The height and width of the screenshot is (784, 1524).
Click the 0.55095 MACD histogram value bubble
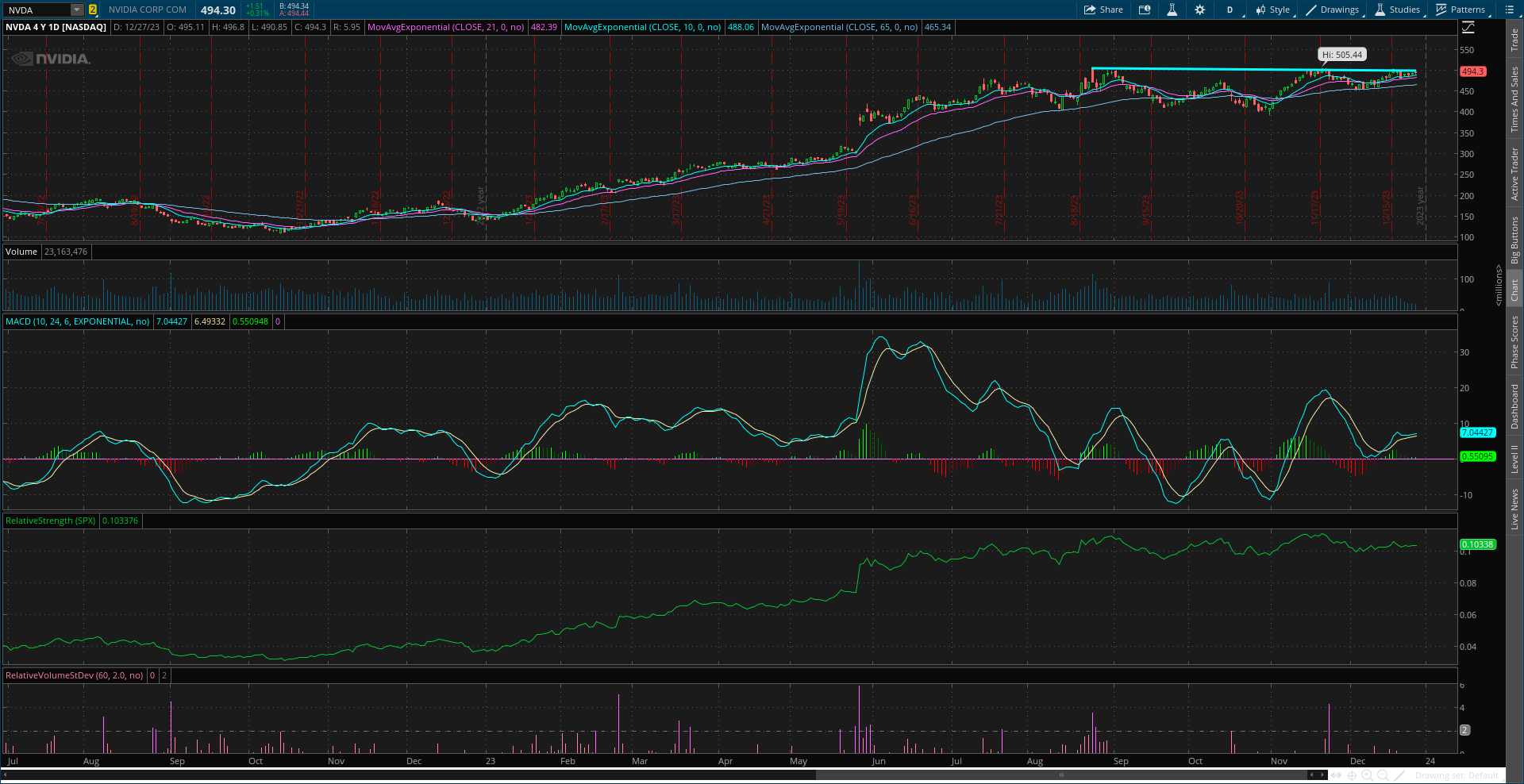1477,456
